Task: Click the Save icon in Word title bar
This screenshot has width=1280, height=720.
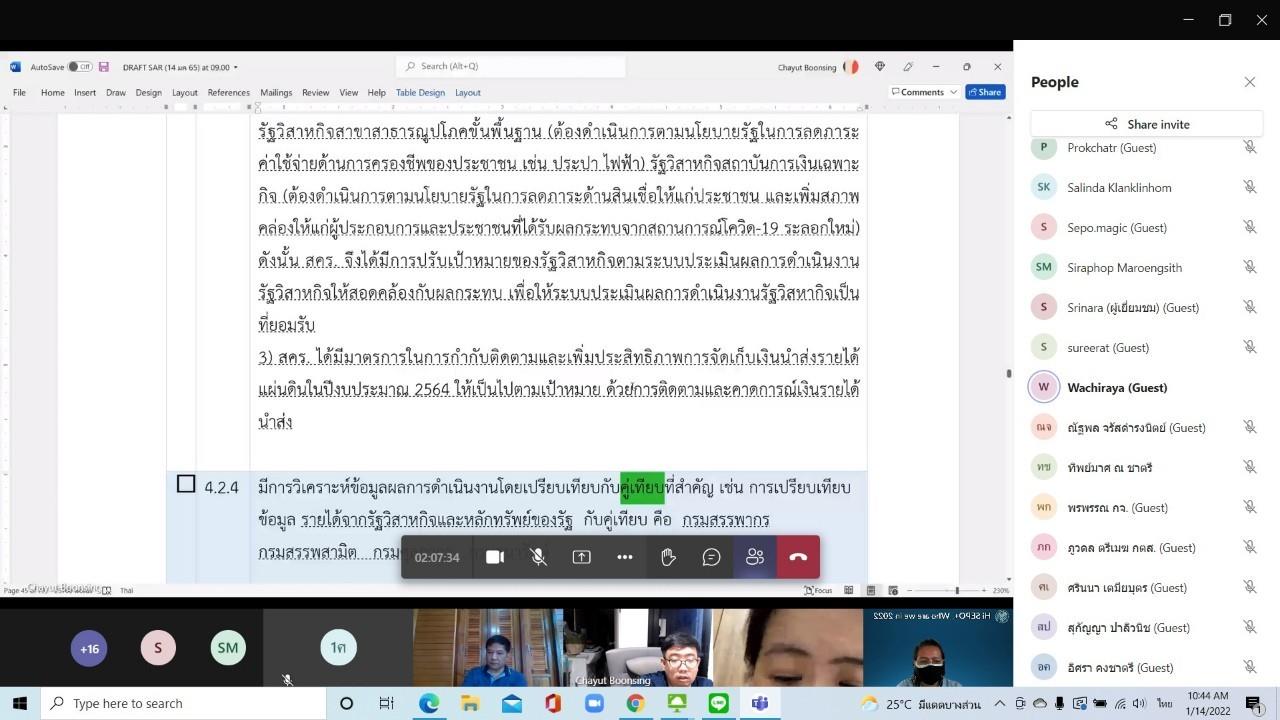Action: 104,67
